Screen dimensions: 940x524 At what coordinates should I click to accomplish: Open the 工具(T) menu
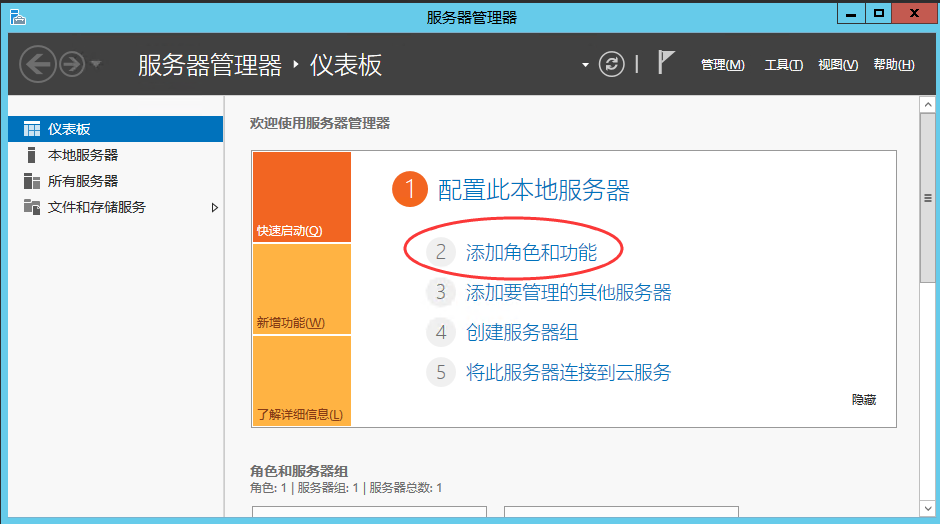pyautogui.click(x=784, y=65)
